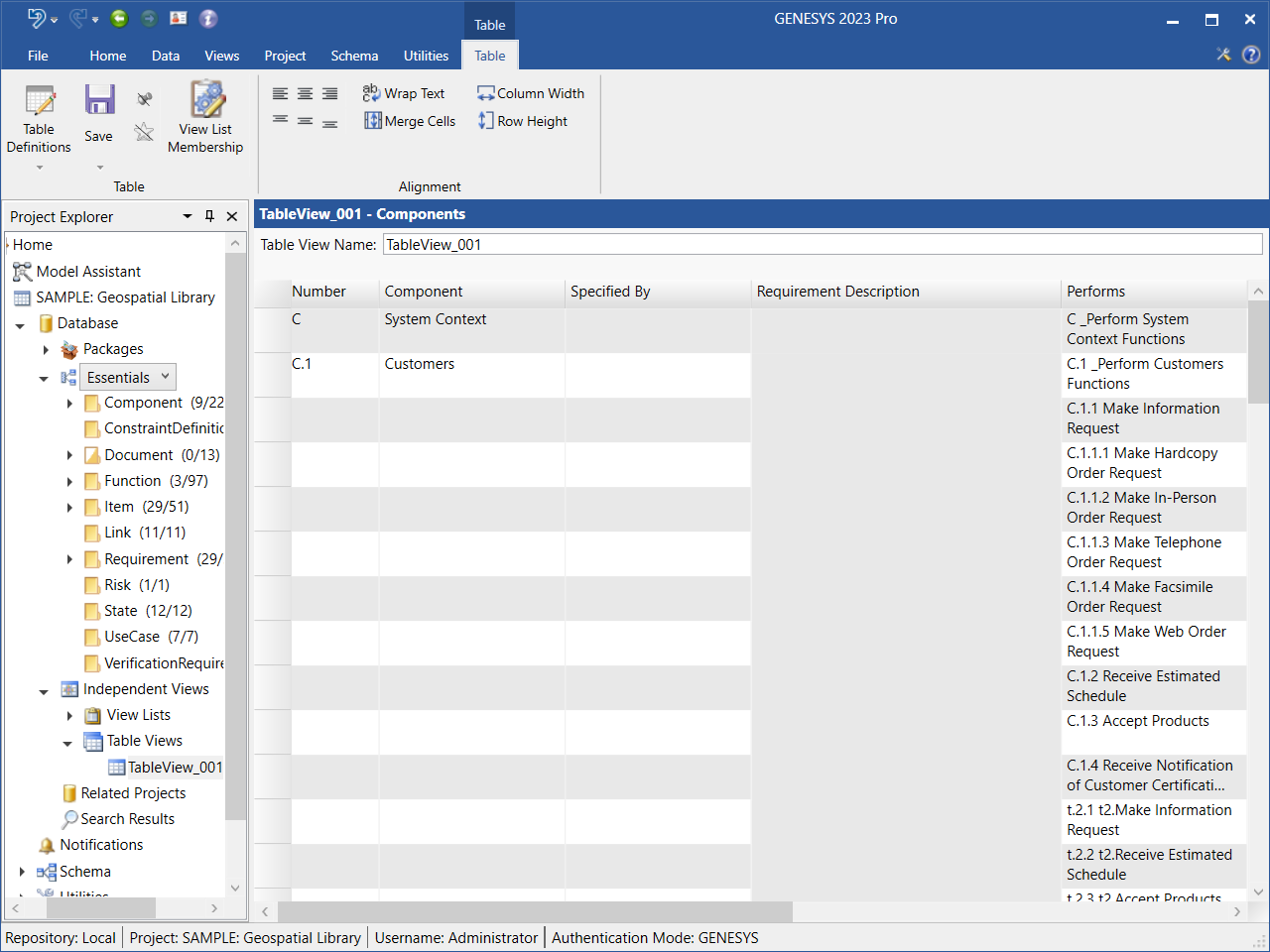Open Notifications in Project Explorer

[x=101, y=845]
